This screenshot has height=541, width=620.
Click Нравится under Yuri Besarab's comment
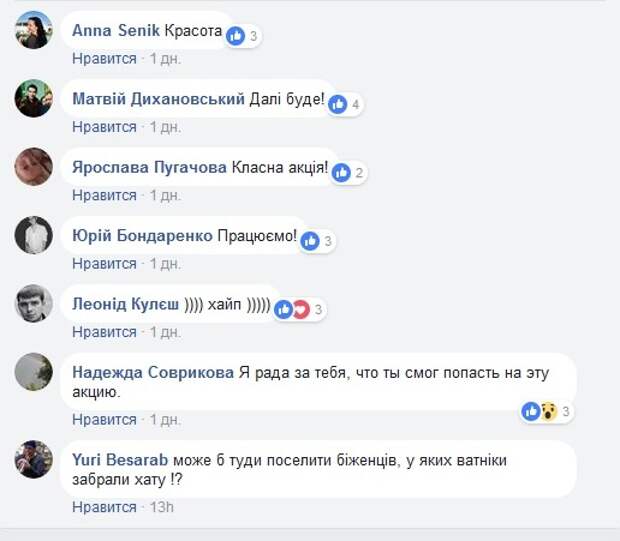[x=104, y=507]
